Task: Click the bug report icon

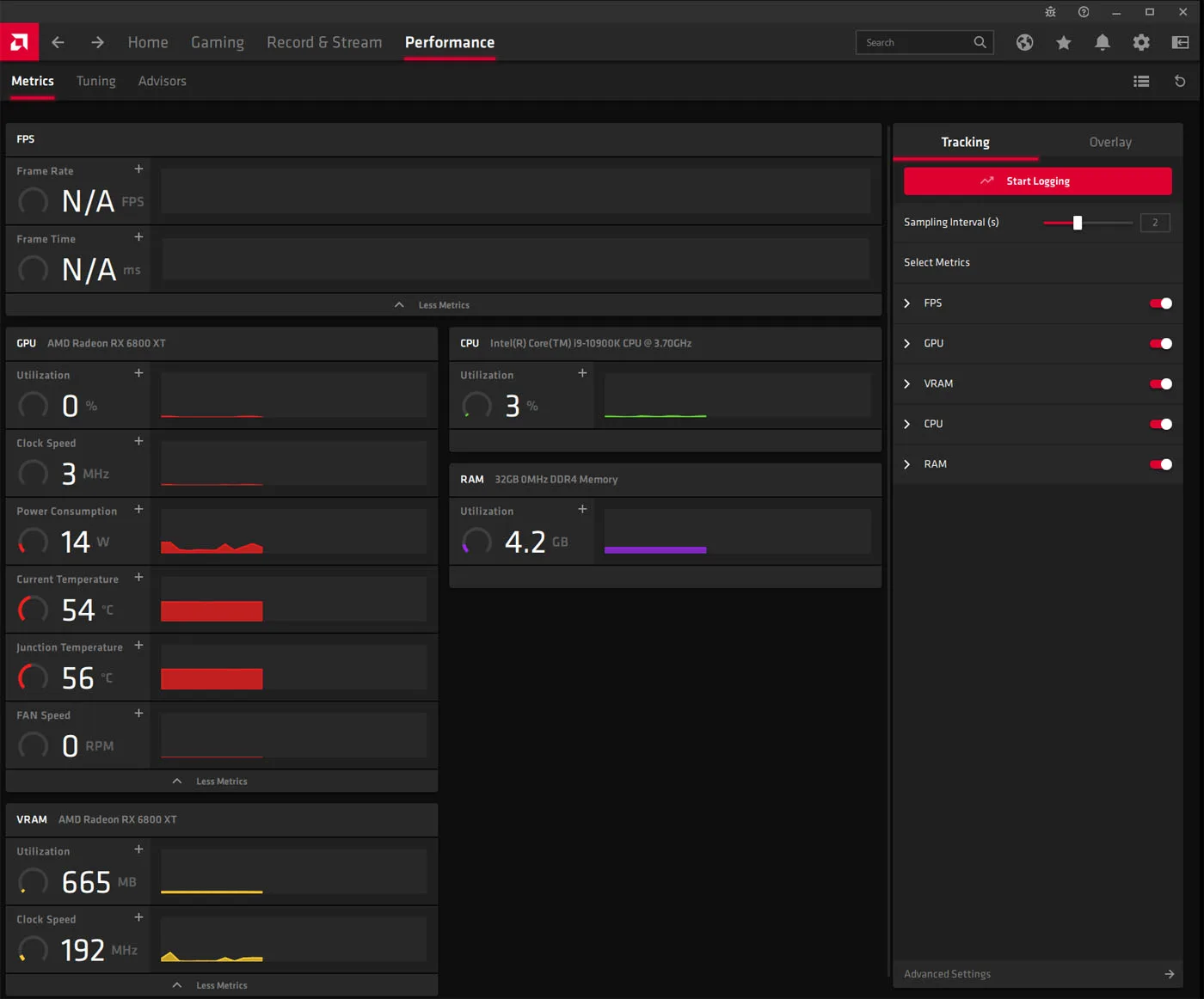Action: click(1050, 12)
